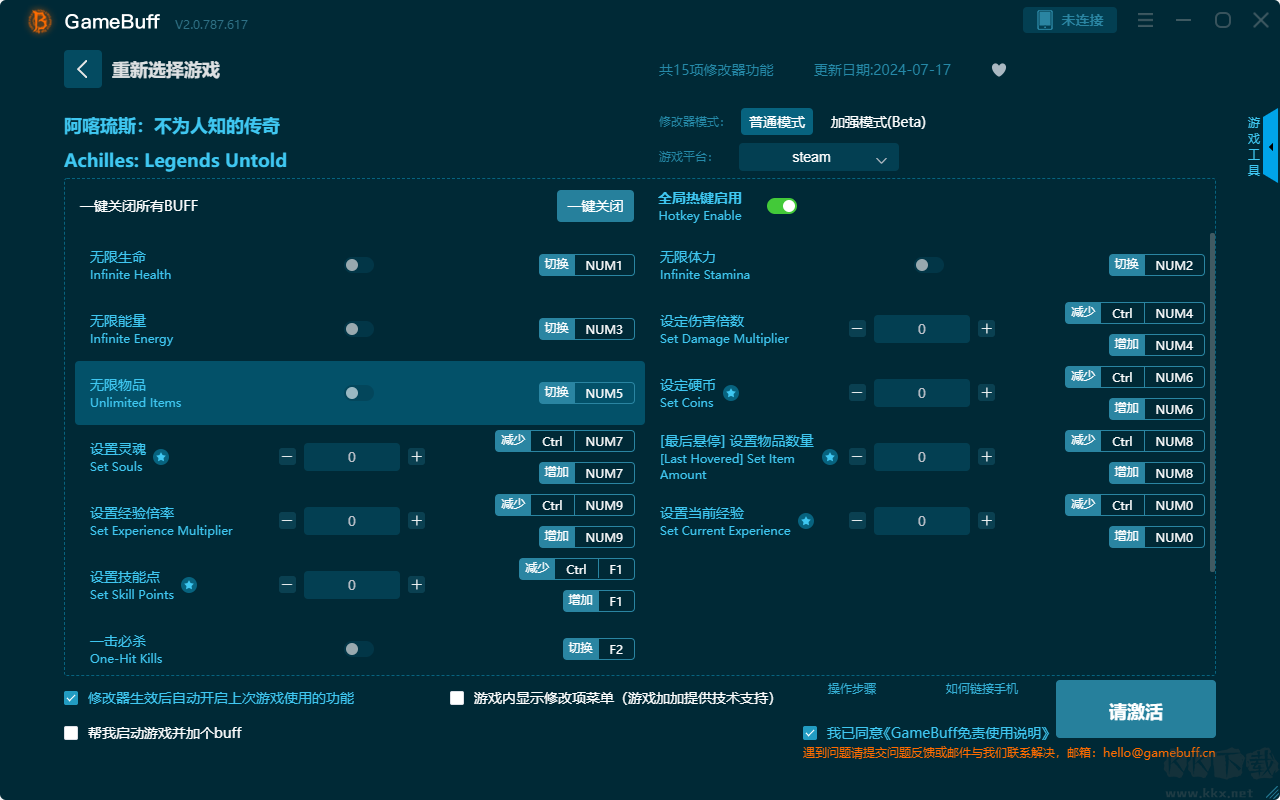1280x800 pixels.
Task: Uncheck the GameBuff disclaimer agreement checkbox
Action: coord(810,733)
